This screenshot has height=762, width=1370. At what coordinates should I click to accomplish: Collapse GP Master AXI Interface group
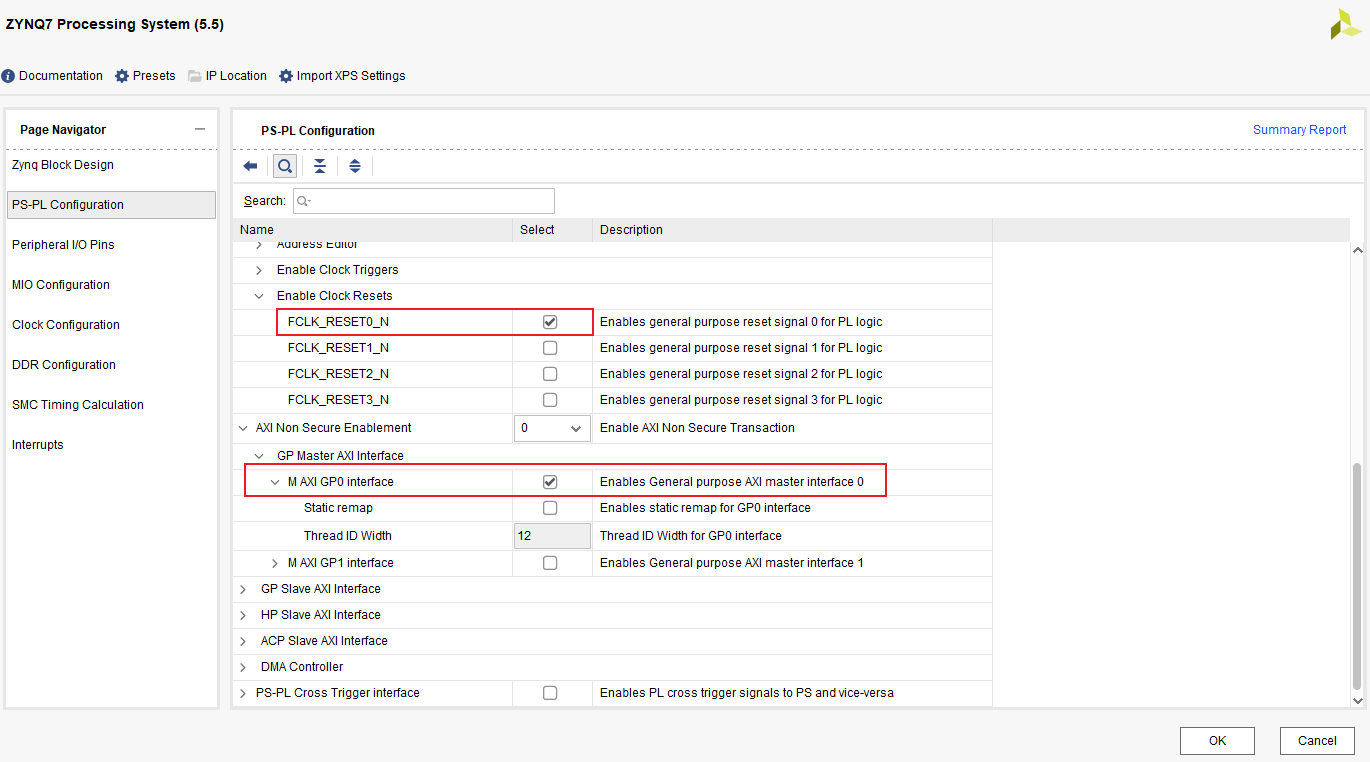coord(259,456)
